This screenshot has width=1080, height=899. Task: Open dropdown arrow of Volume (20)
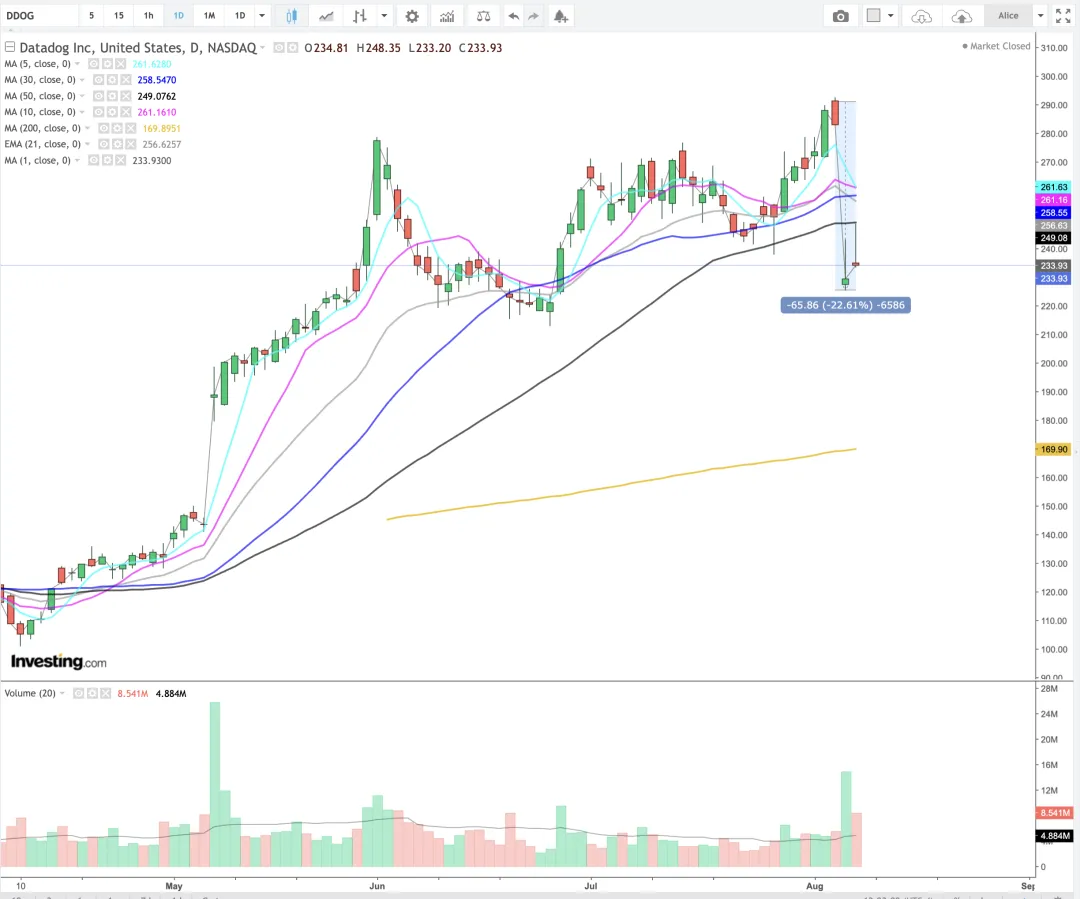pos(63,694)
